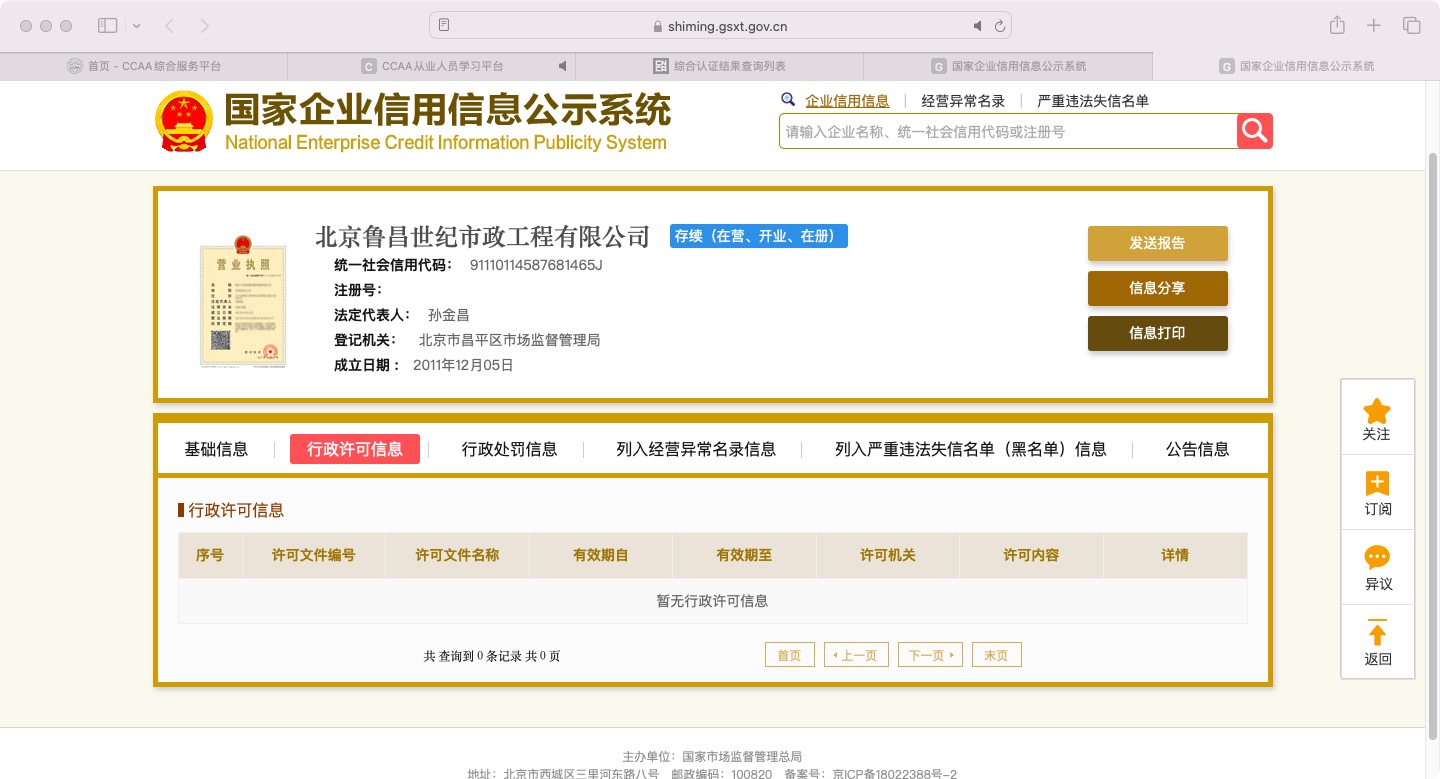This screenshot has width=1440, height=779.
Task: Click the 有效期至 column header
Action: [744, 555]
